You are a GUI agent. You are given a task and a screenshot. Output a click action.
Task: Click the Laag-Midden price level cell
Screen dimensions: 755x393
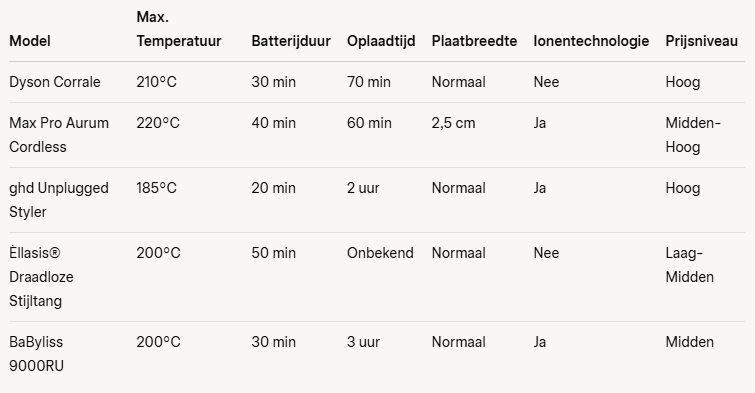click(690, 265)
